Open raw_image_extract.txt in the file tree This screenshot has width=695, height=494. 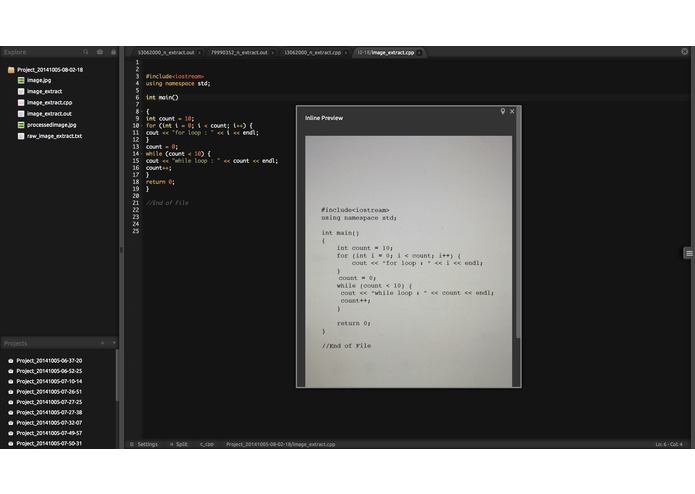(x=55, y=136)
